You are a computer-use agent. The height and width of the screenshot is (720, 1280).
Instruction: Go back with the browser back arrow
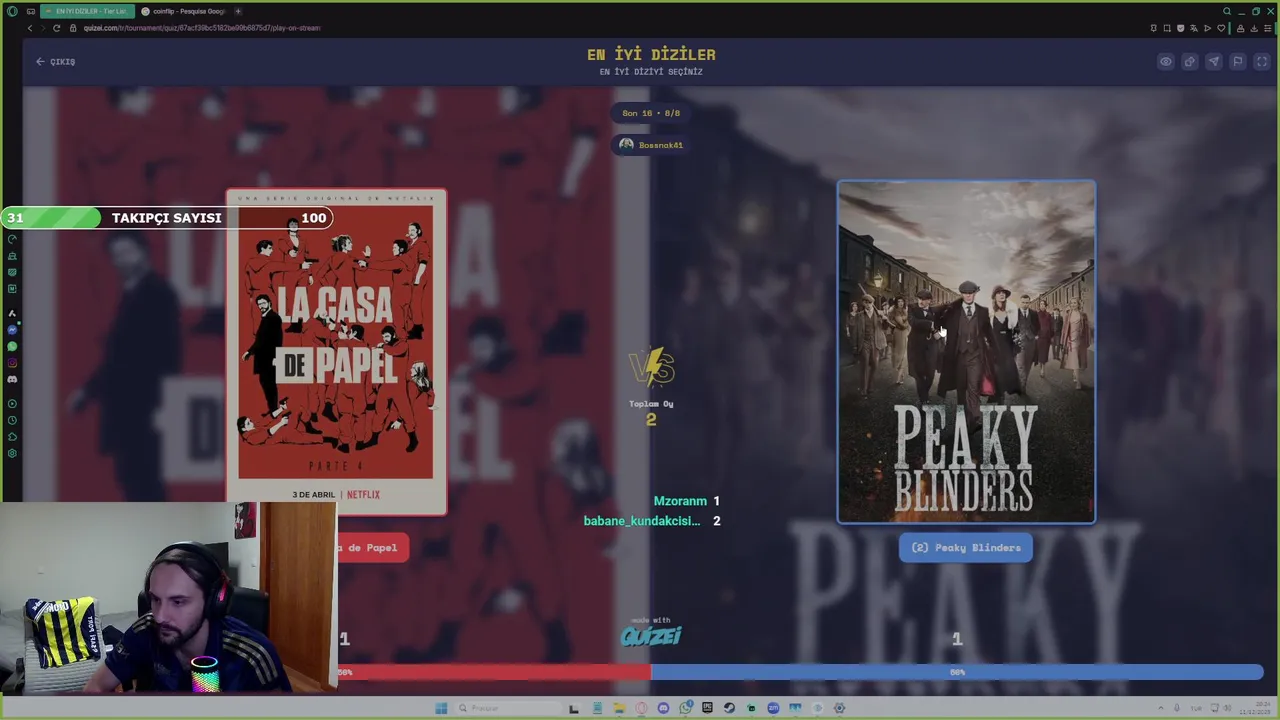coord(30,28)
